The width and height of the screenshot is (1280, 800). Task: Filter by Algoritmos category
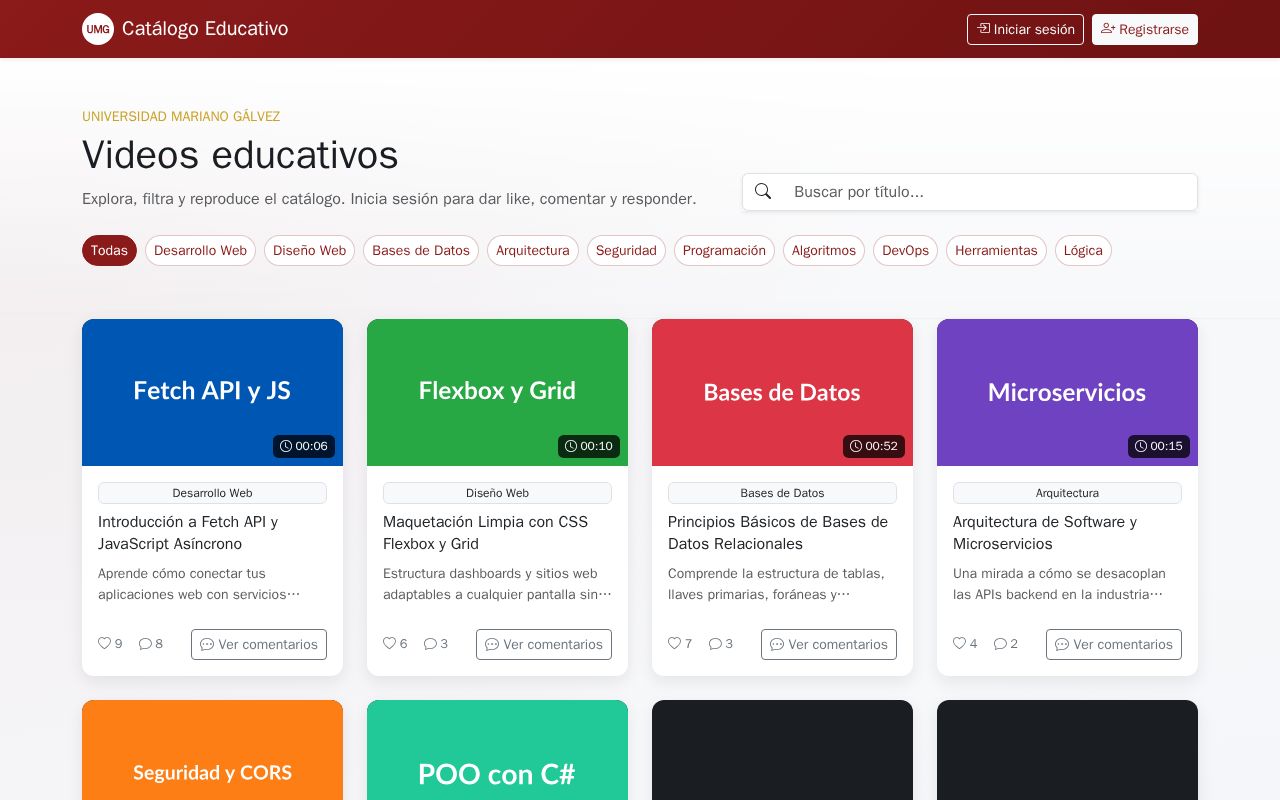pyautogui.click(x=824, y=250)
